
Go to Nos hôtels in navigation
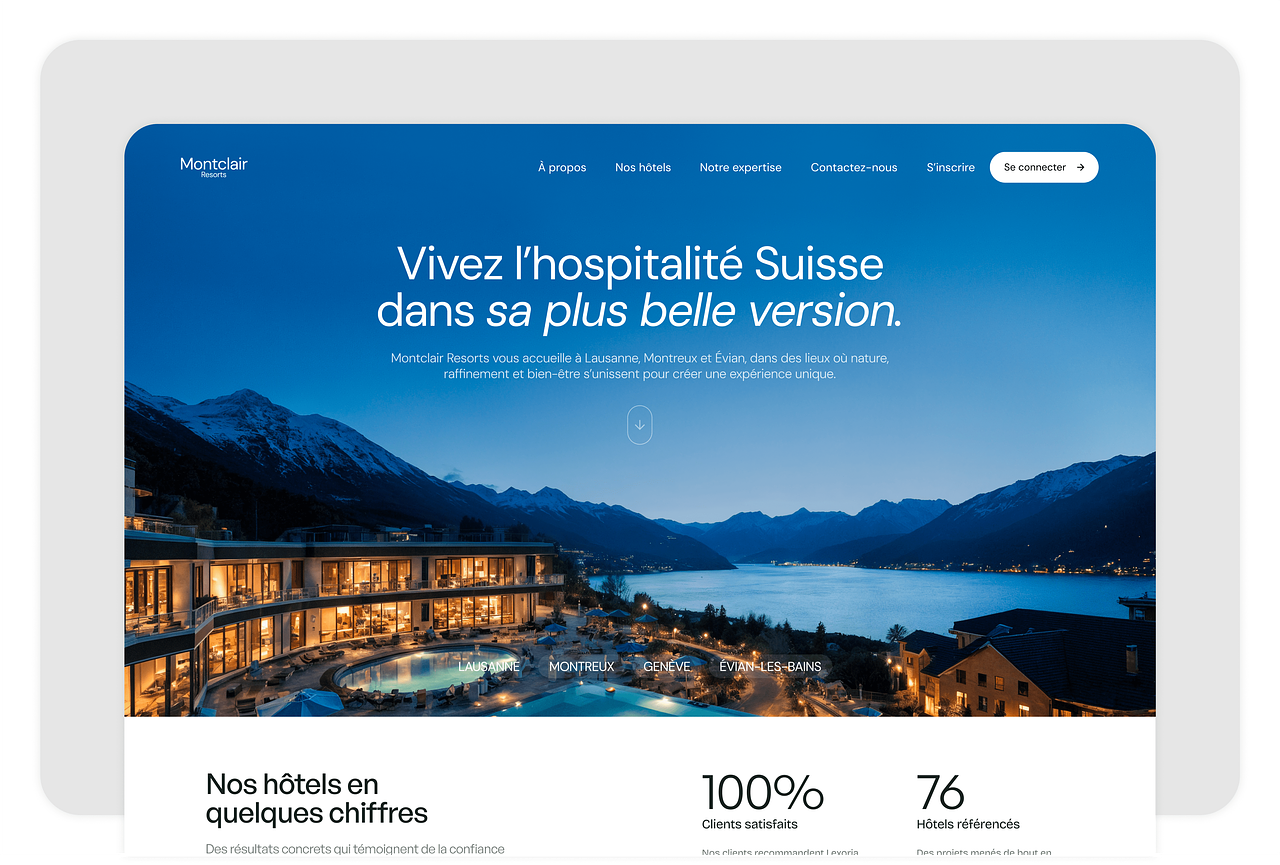pos(643,167)
